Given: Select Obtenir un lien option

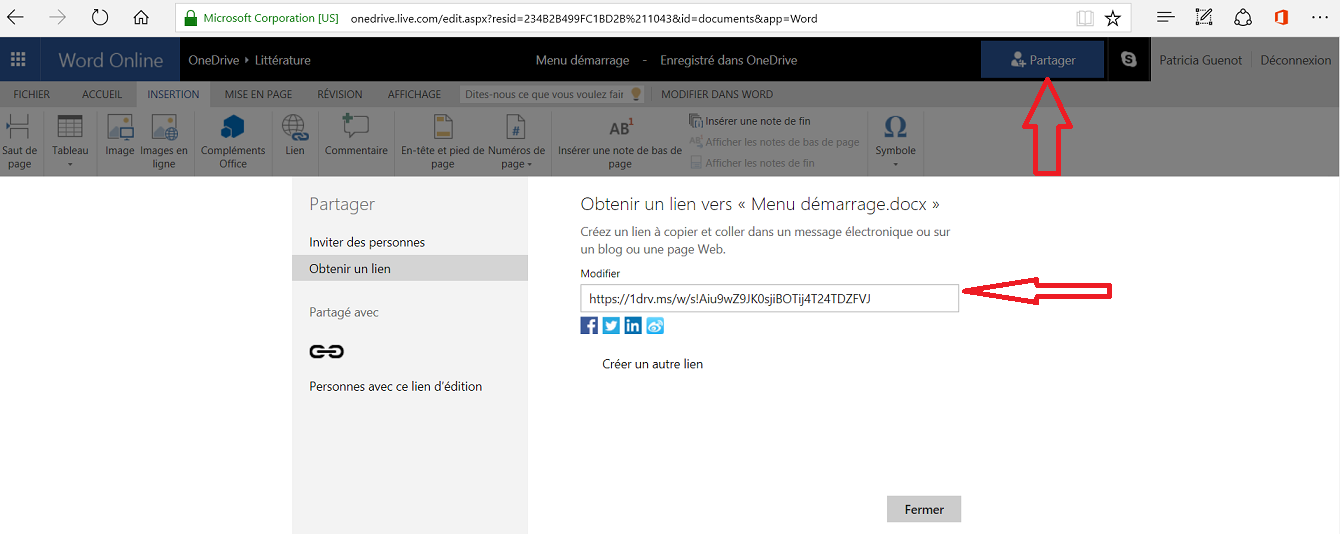Looking at the screenshot, I should pyautogui.click(x=410, y=268).
